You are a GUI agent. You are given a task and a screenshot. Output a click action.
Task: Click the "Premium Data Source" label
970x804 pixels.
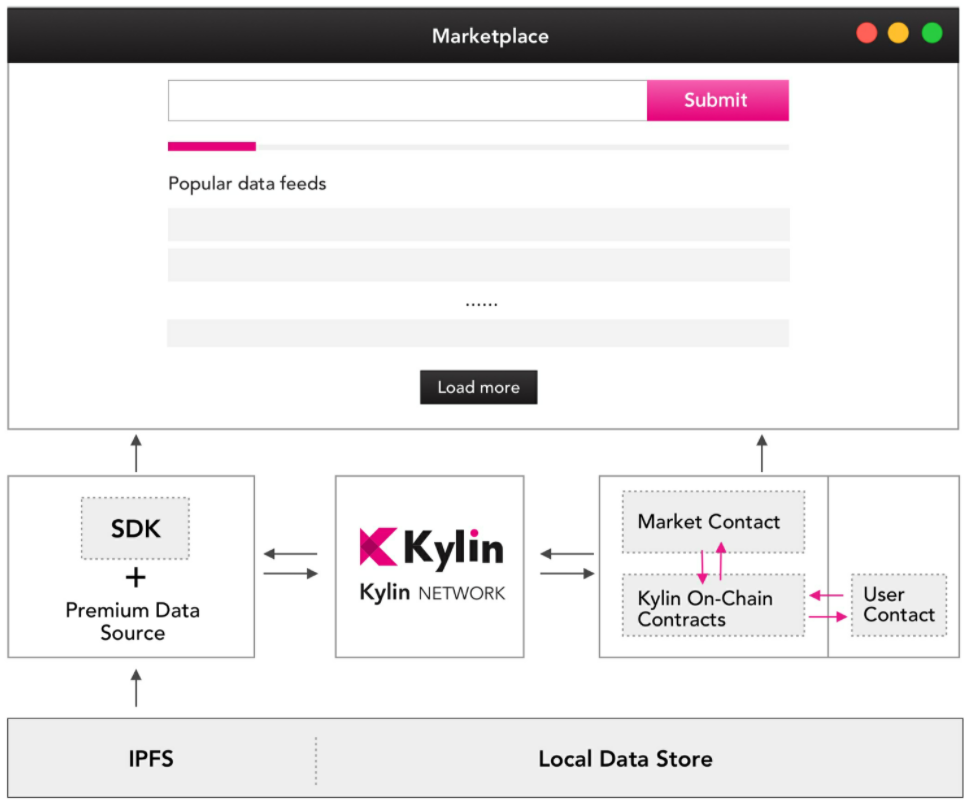tap(132, 622)
